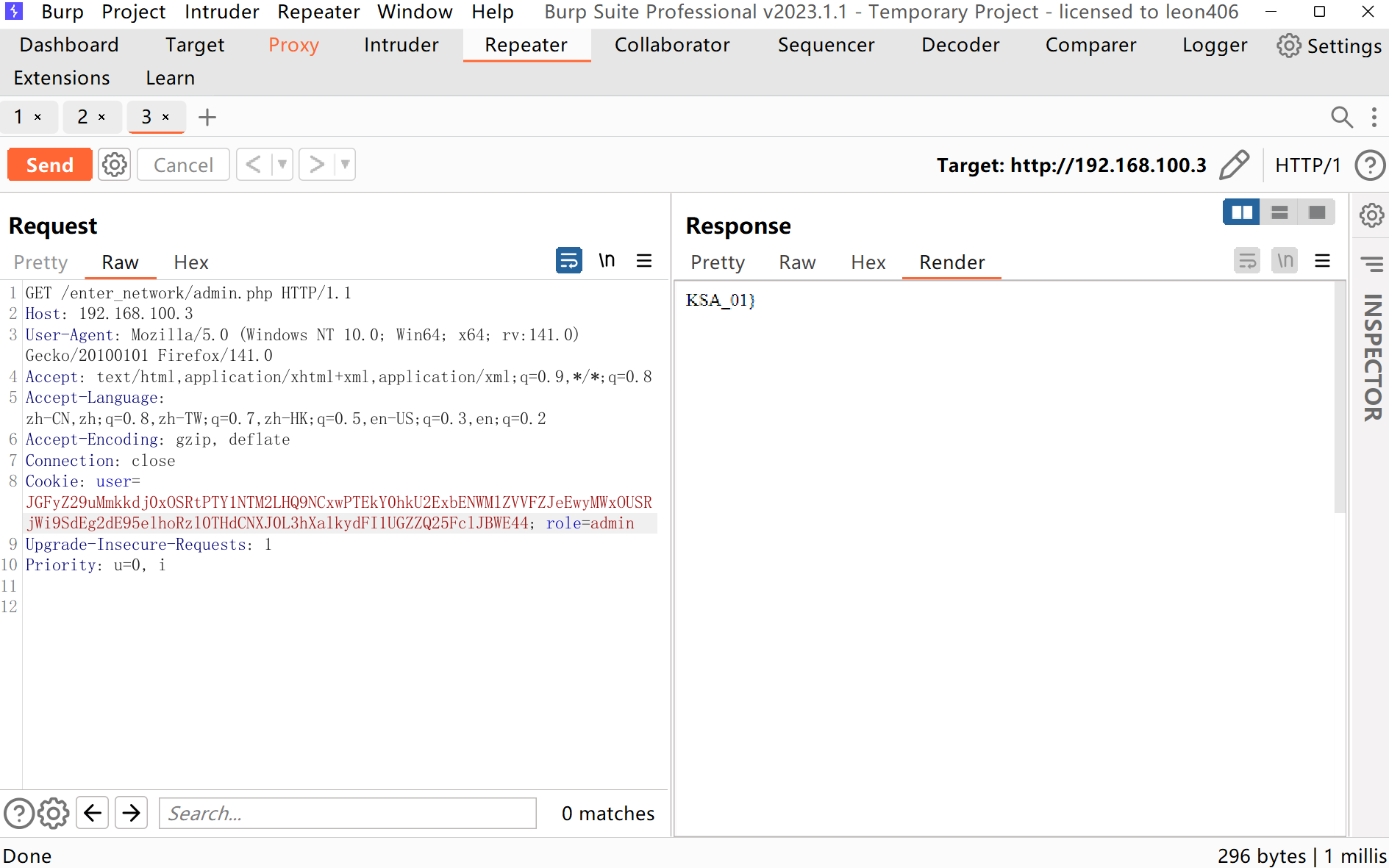
Task: Add a new Repeater tab
Action: [x=207, y=117]
